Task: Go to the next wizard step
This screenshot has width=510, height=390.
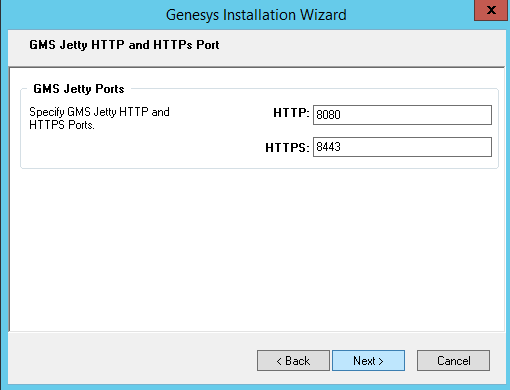Action: pyautogui.click(x=368, y=360)
